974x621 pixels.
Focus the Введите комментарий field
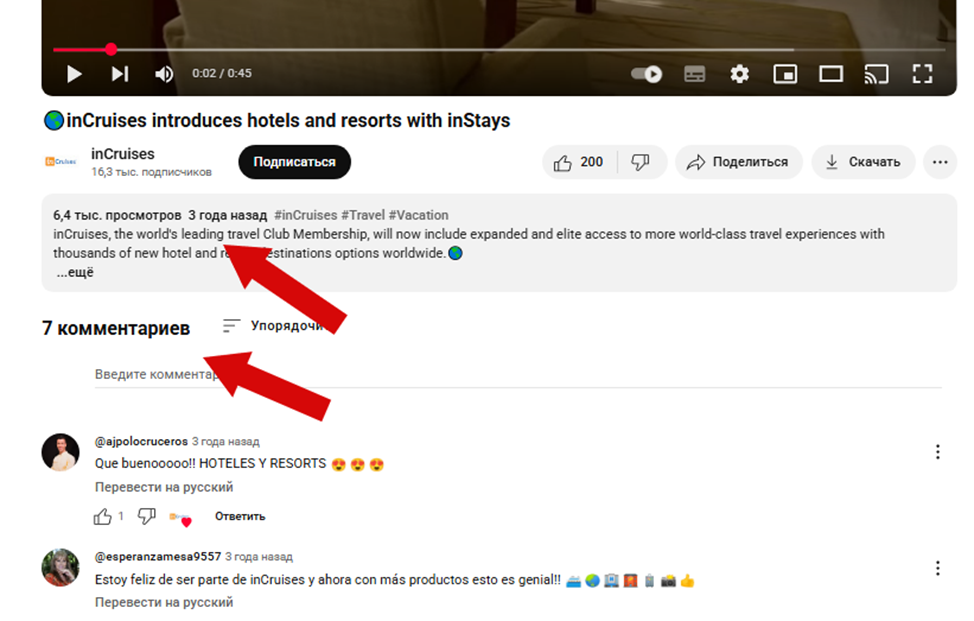coord(518,374)
